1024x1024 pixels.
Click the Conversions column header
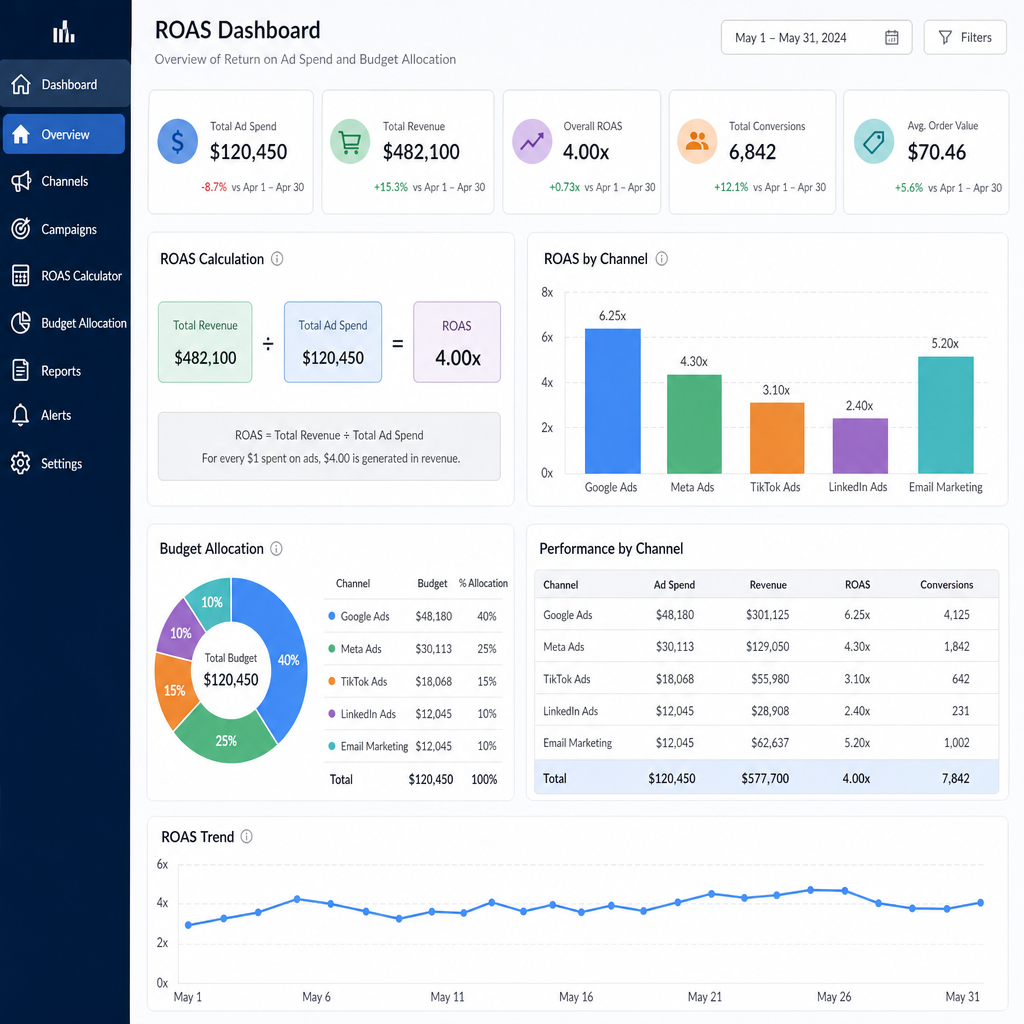point(946,585)
